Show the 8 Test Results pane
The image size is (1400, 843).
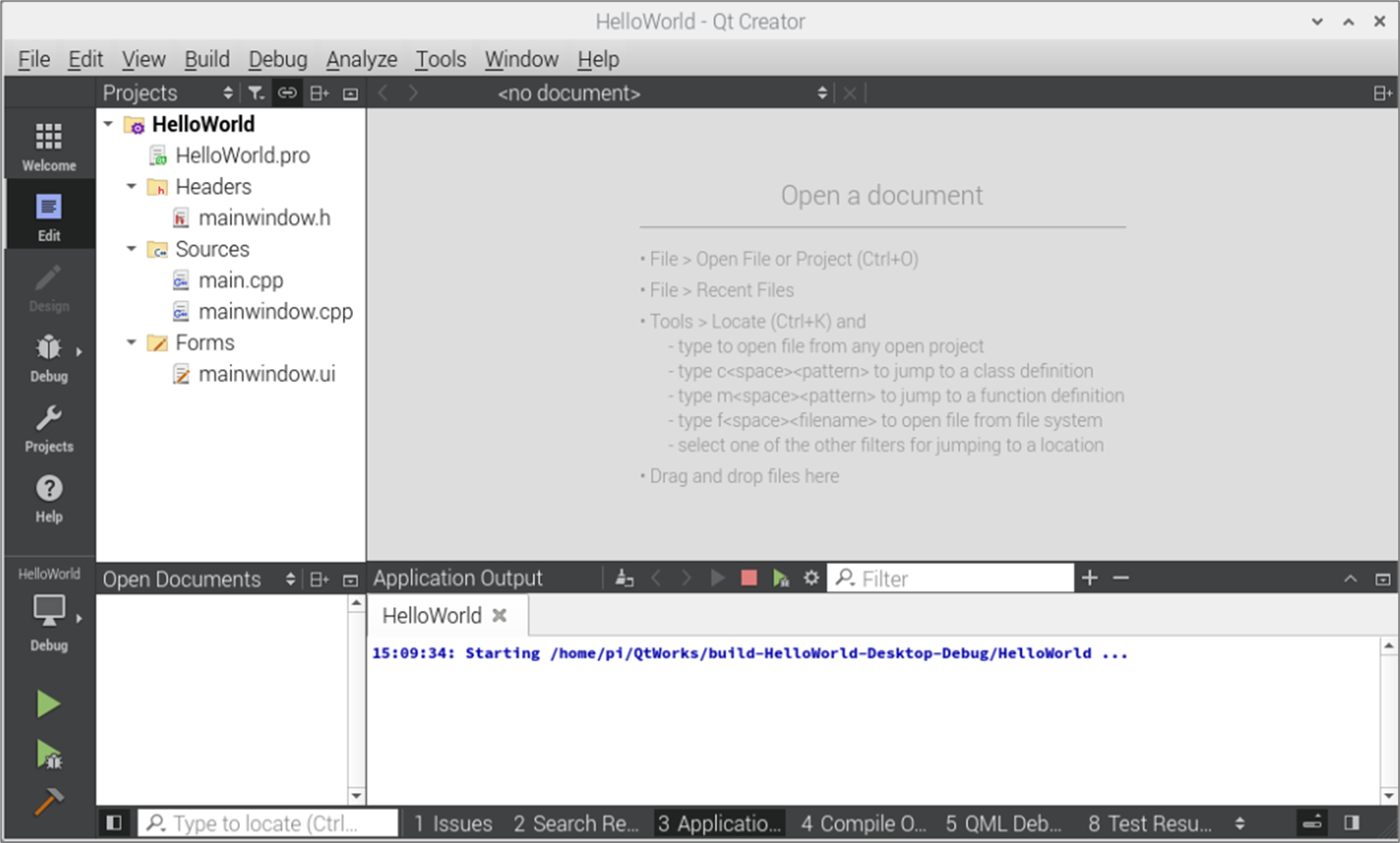click(x=1150, y=823)
